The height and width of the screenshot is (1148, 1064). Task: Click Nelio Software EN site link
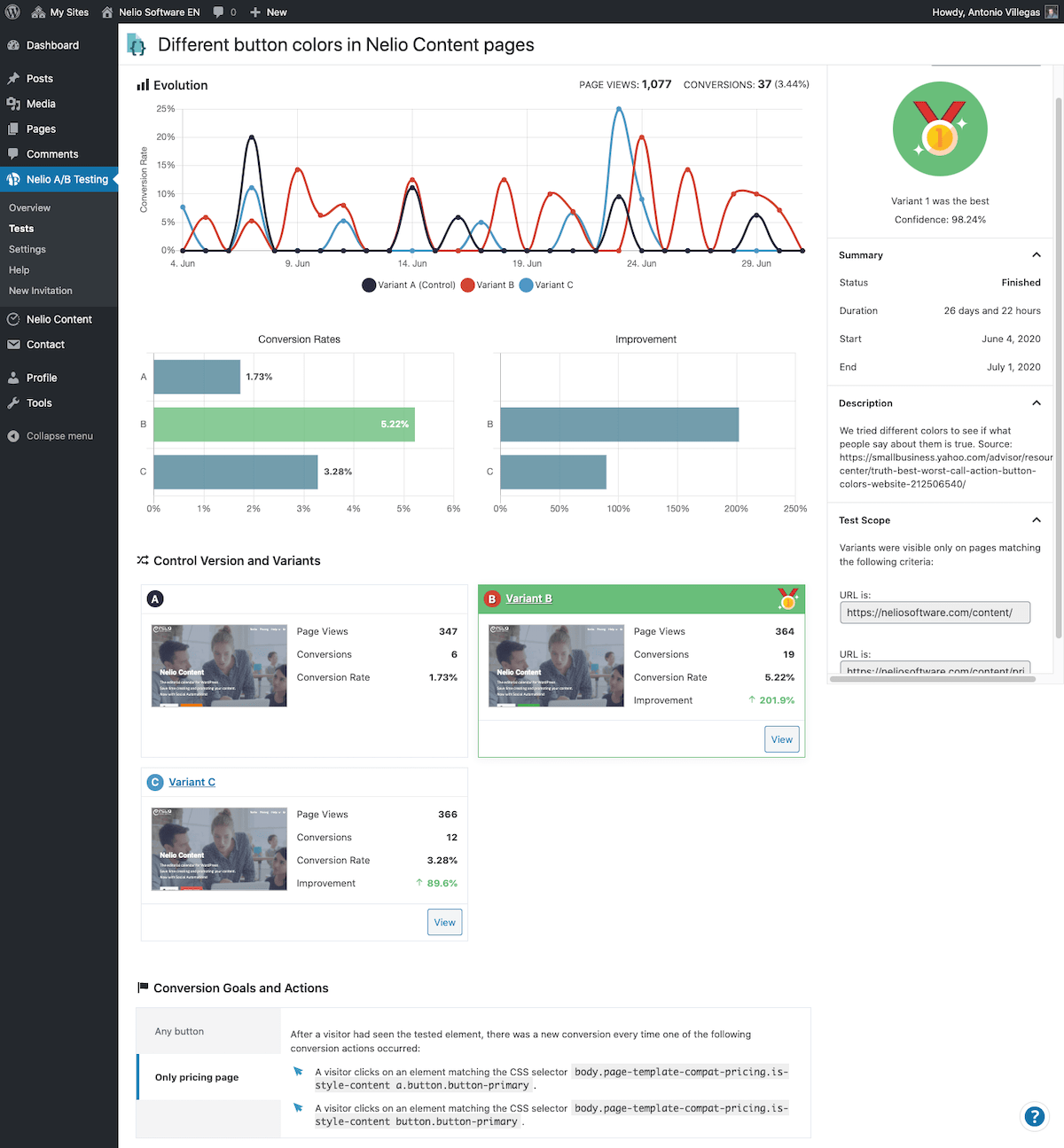pyautogui.click(x=160, y=12)
